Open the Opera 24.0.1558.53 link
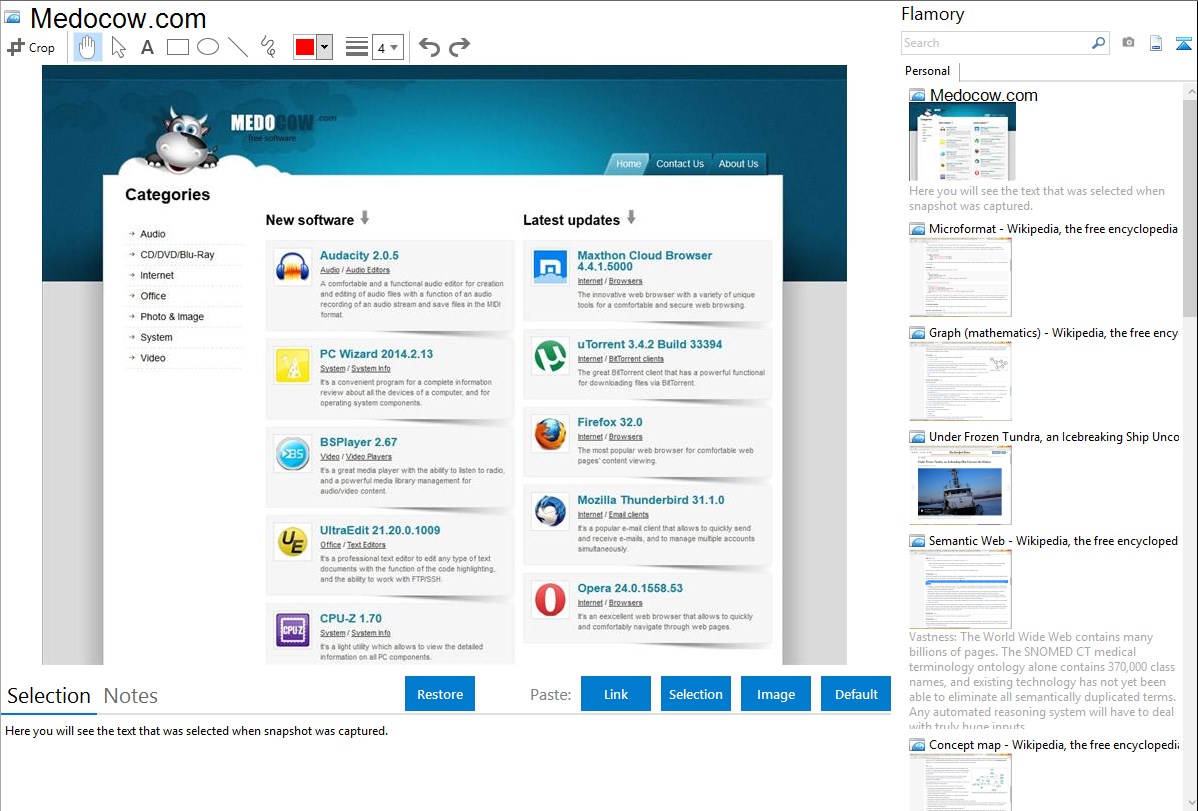 (630, 588)
